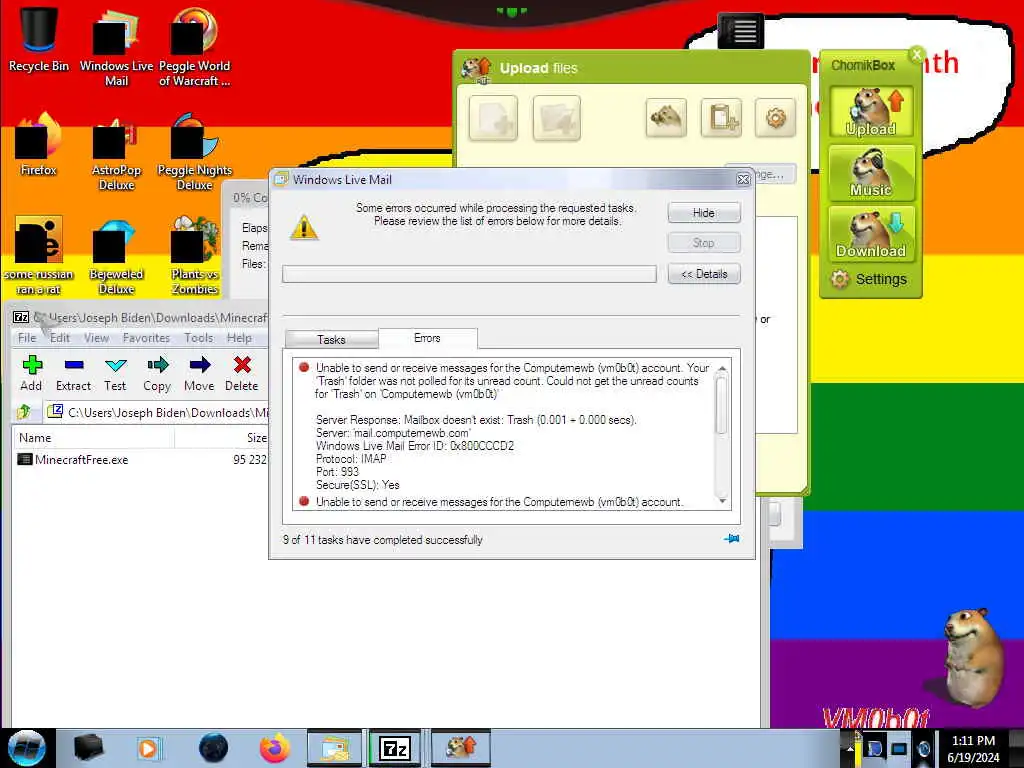Click gear settings icon in Upload files

click(775, 118)
